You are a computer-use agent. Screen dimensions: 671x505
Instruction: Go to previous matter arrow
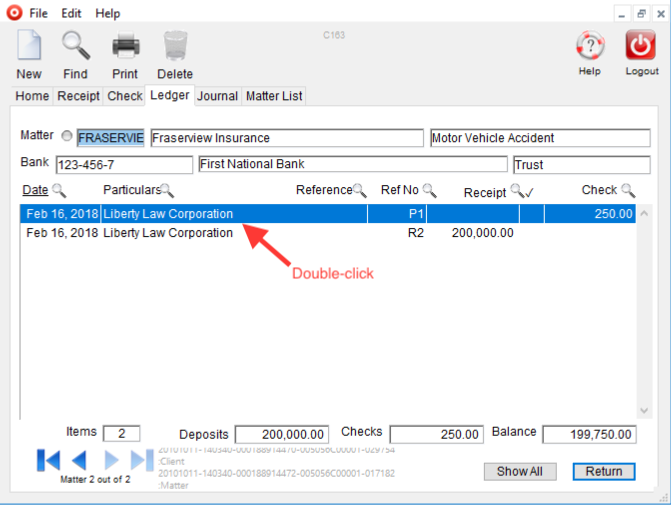pyautogui.click(x=79, y=460)
